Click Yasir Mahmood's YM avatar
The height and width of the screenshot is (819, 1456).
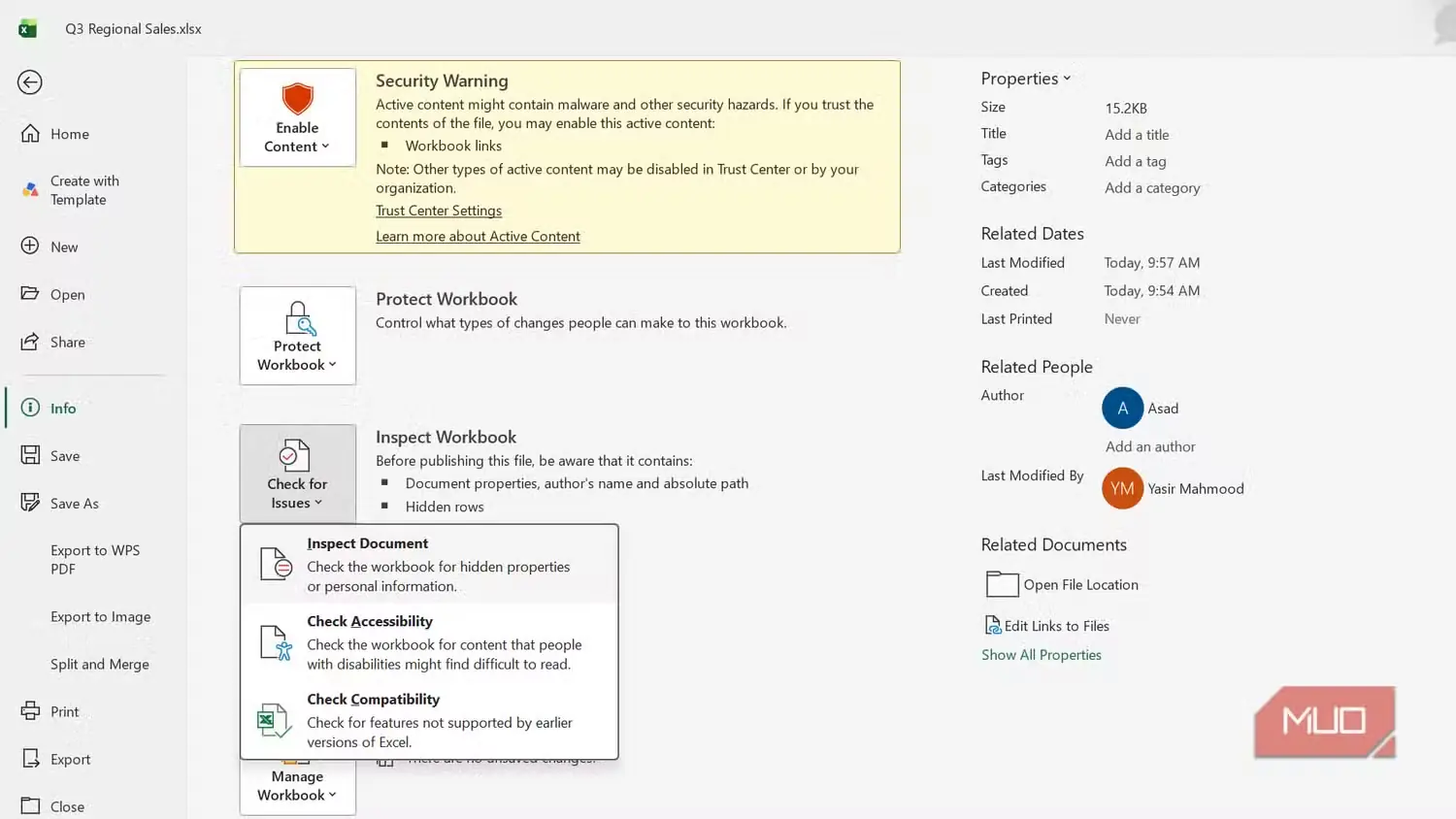1122,488
